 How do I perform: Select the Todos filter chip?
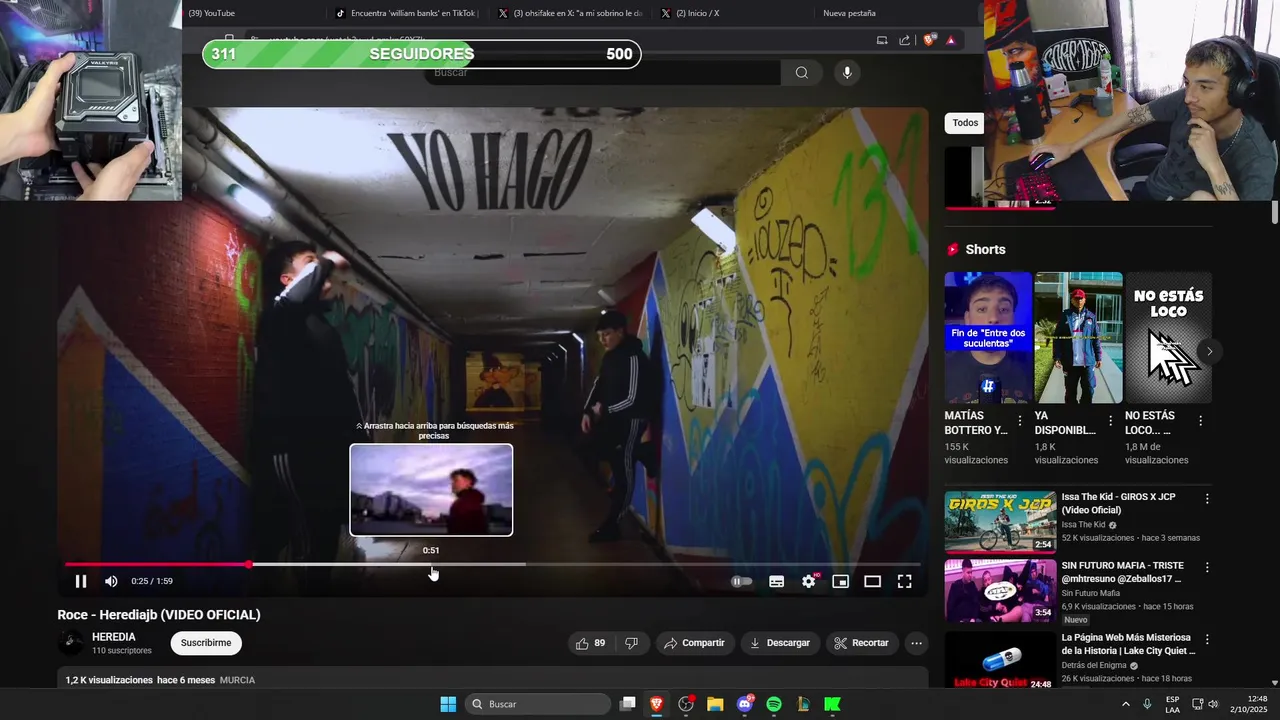click(965, 123)
